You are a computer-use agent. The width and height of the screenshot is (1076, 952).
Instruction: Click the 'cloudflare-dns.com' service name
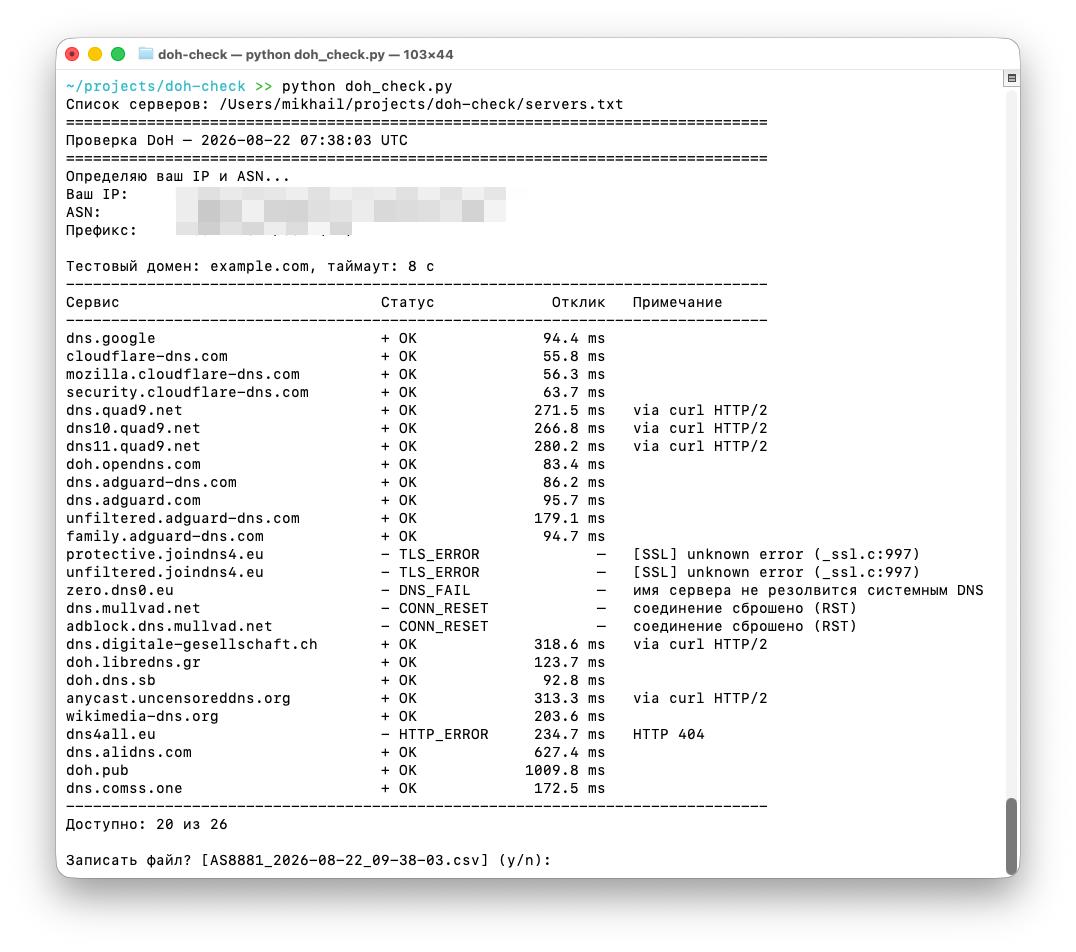[x=147, y=356]
